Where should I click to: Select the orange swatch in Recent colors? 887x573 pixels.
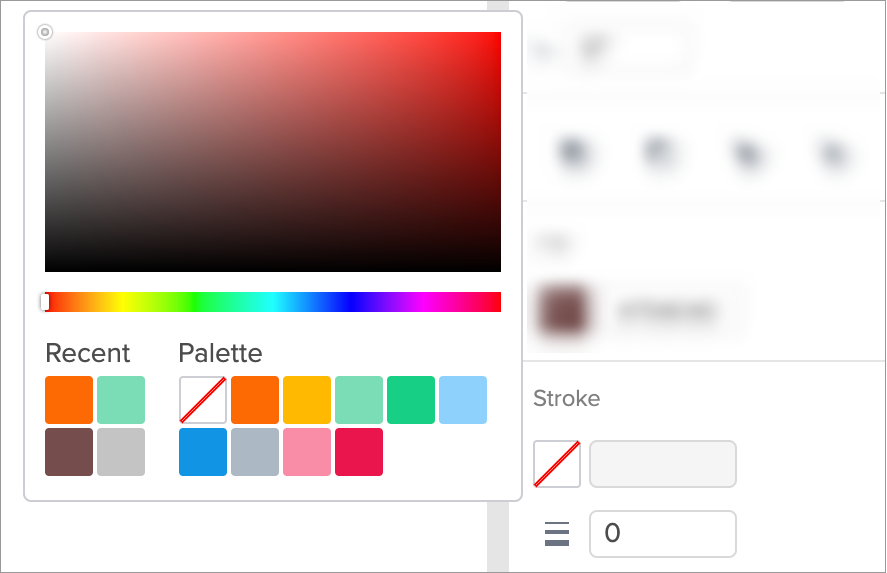pyautogui.click(x=69, y=400)
